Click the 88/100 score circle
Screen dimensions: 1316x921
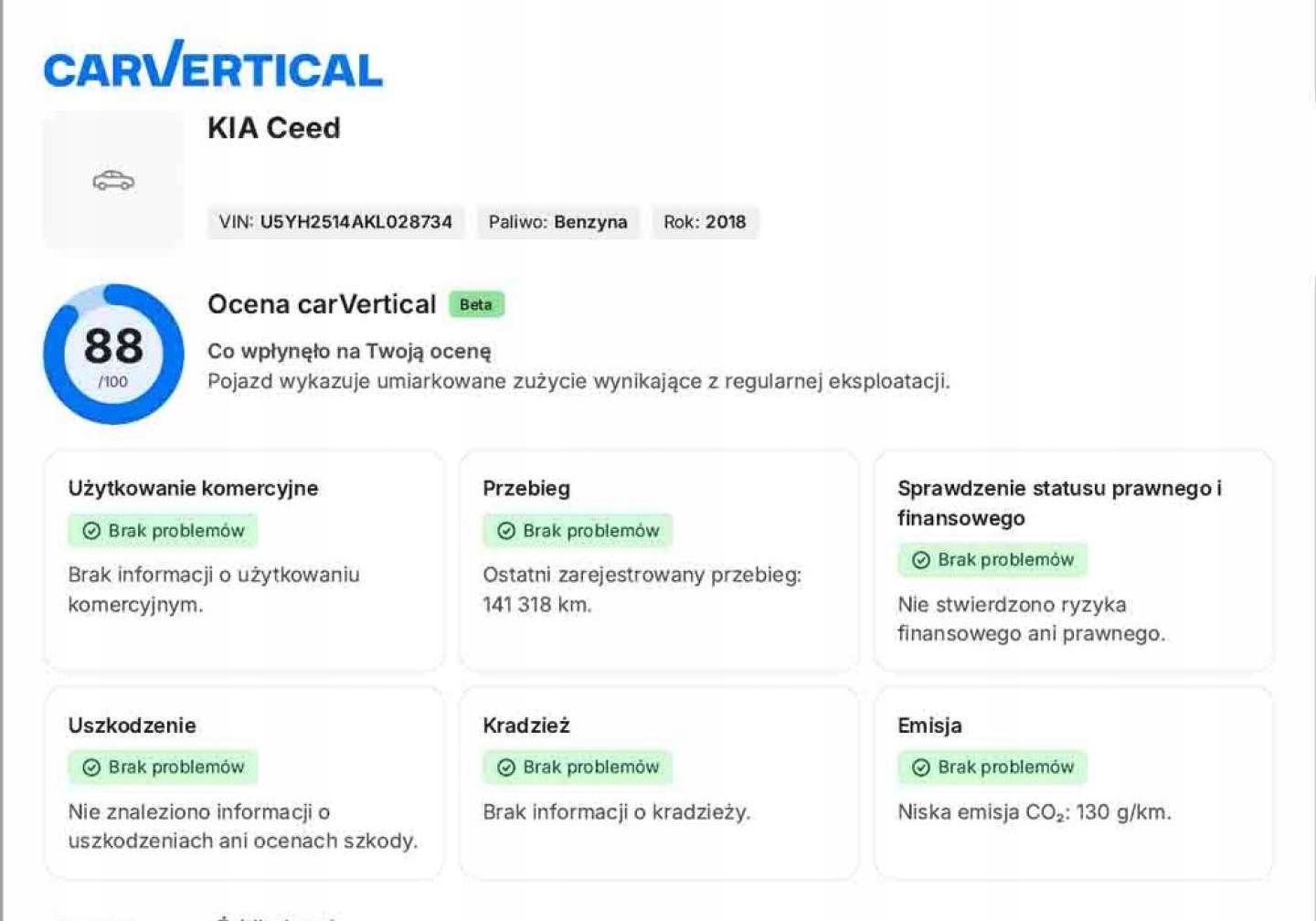pos(113,354)
